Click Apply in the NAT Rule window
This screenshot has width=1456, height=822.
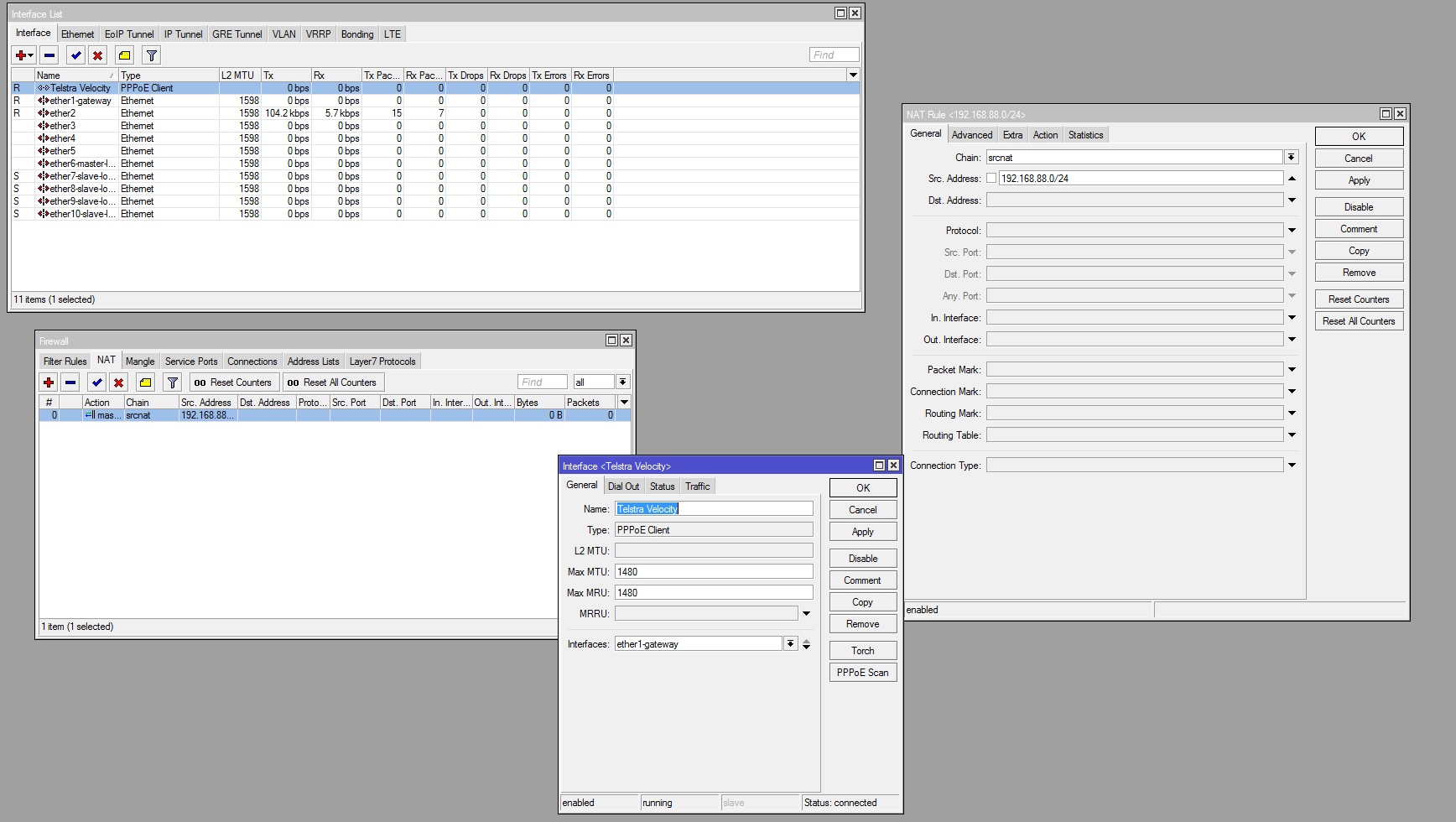point(1359,180)
